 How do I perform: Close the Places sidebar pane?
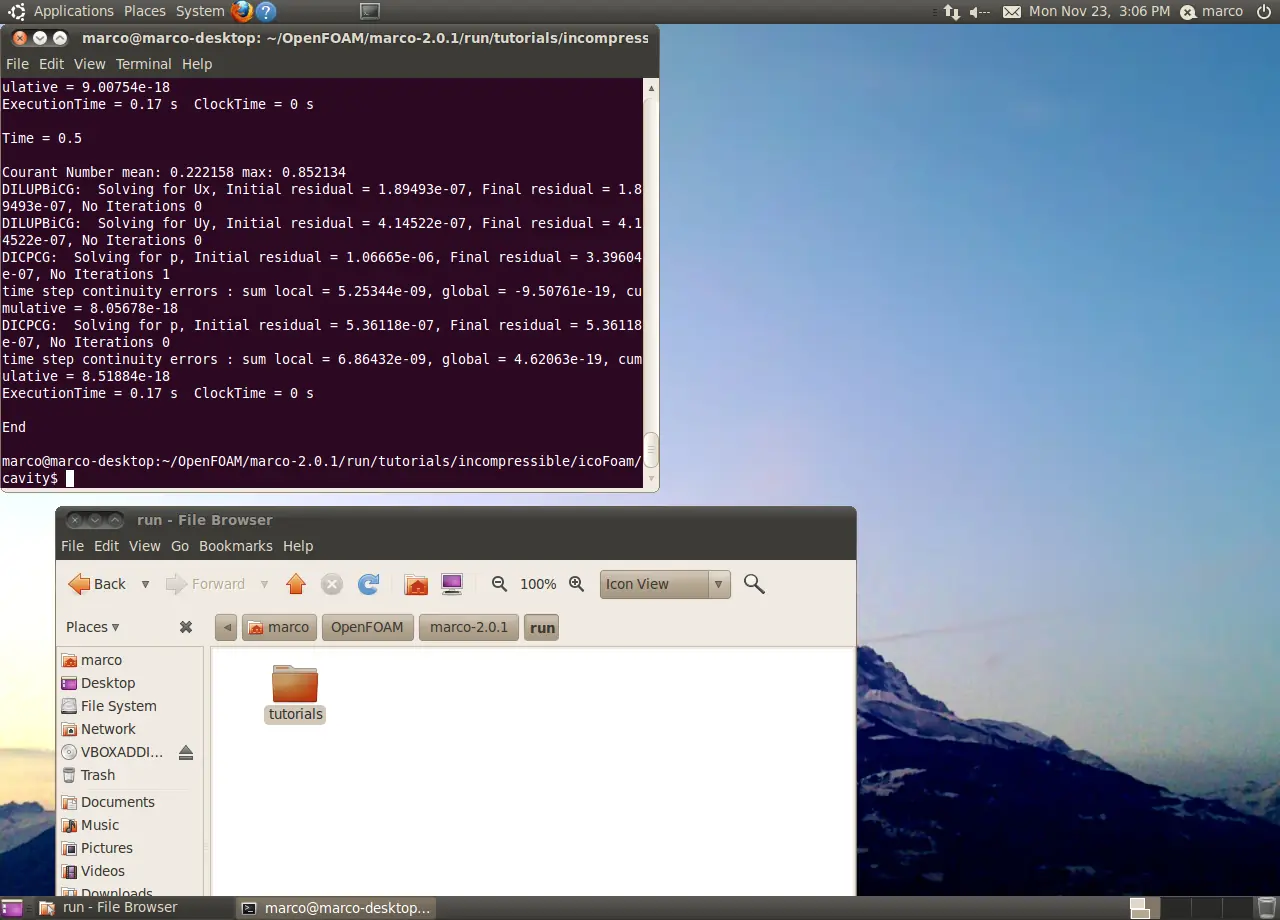(186, 627)
